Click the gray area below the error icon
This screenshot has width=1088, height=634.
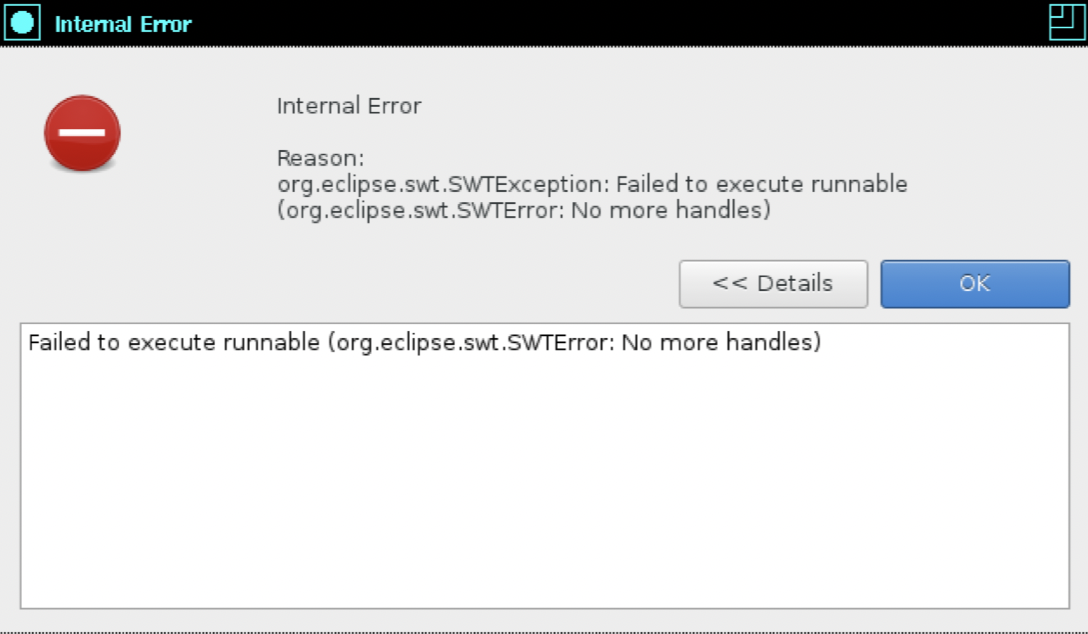[x=82, y=240]
